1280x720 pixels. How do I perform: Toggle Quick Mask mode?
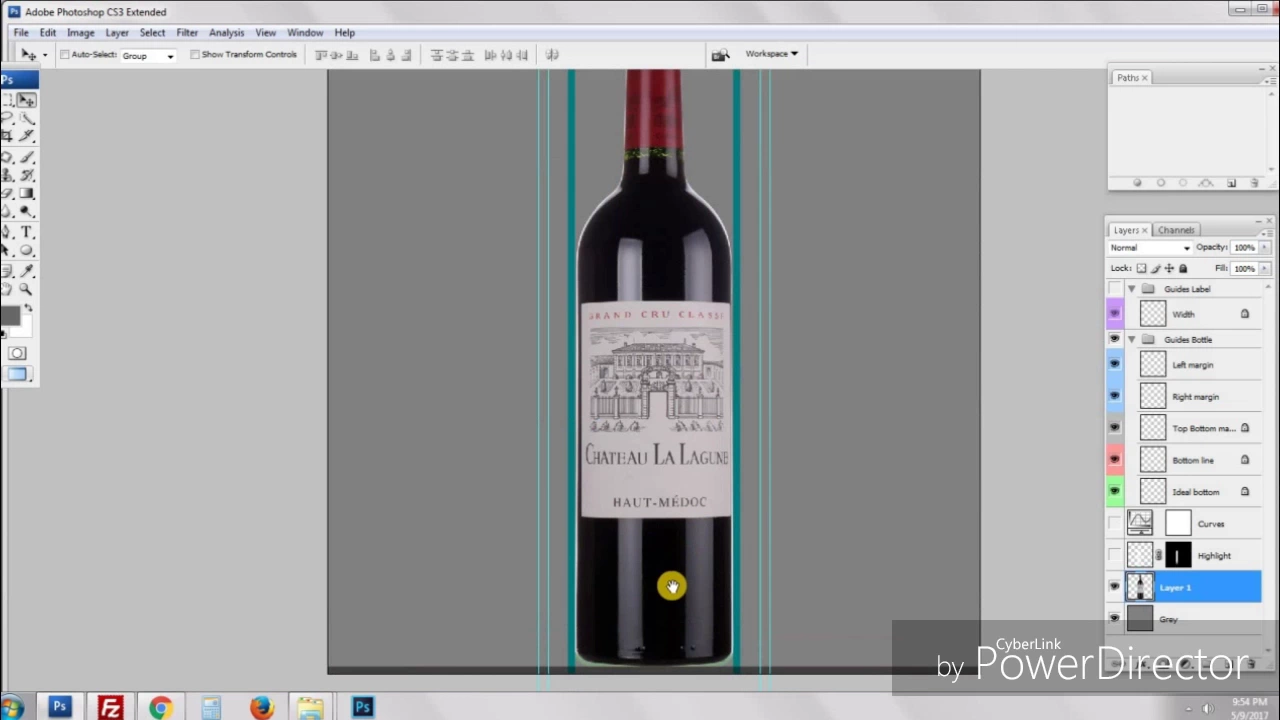(17, 353)
